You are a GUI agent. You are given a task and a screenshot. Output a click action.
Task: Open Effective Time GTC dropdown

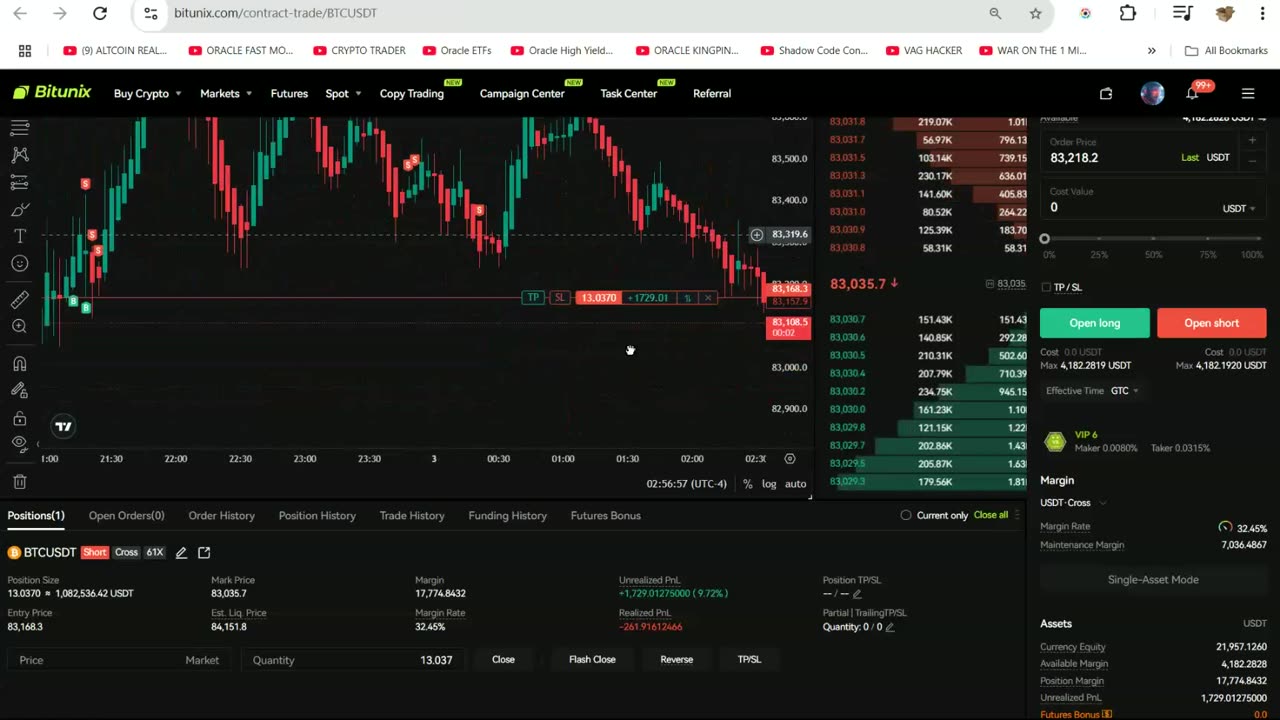[x=1125, y=391]
